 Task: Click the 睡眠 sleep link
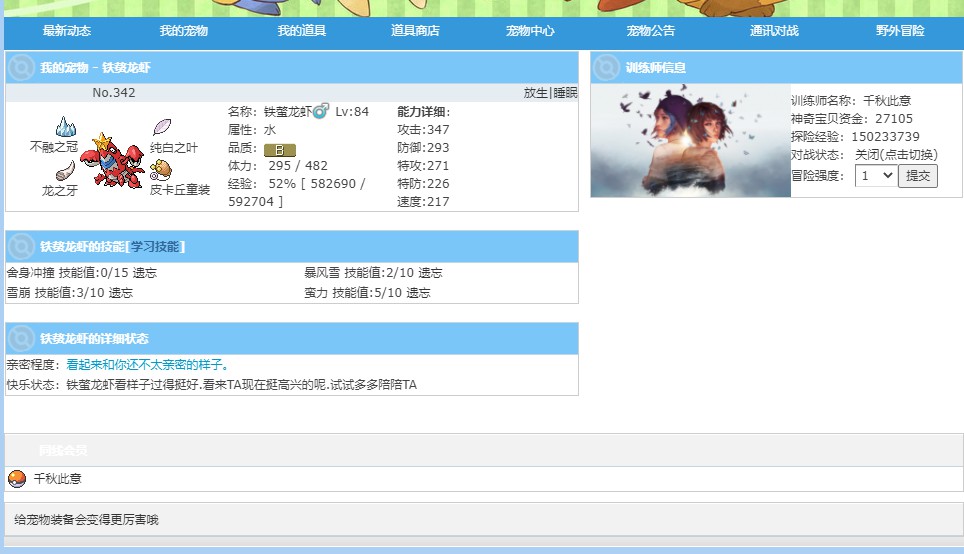coord(565,93)
